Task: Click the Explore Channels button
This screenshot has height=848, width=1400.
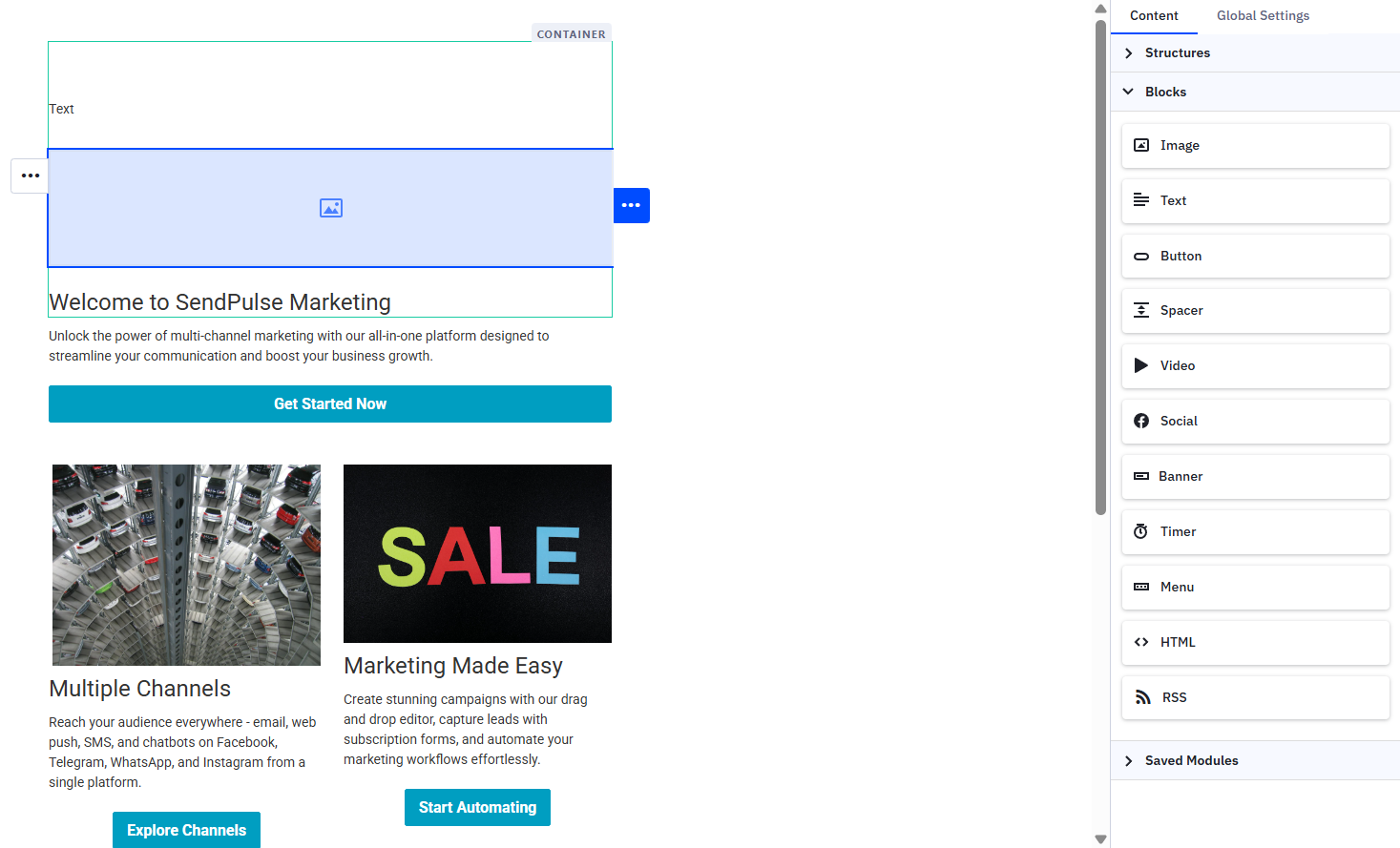Action: (x=186, y=830)
